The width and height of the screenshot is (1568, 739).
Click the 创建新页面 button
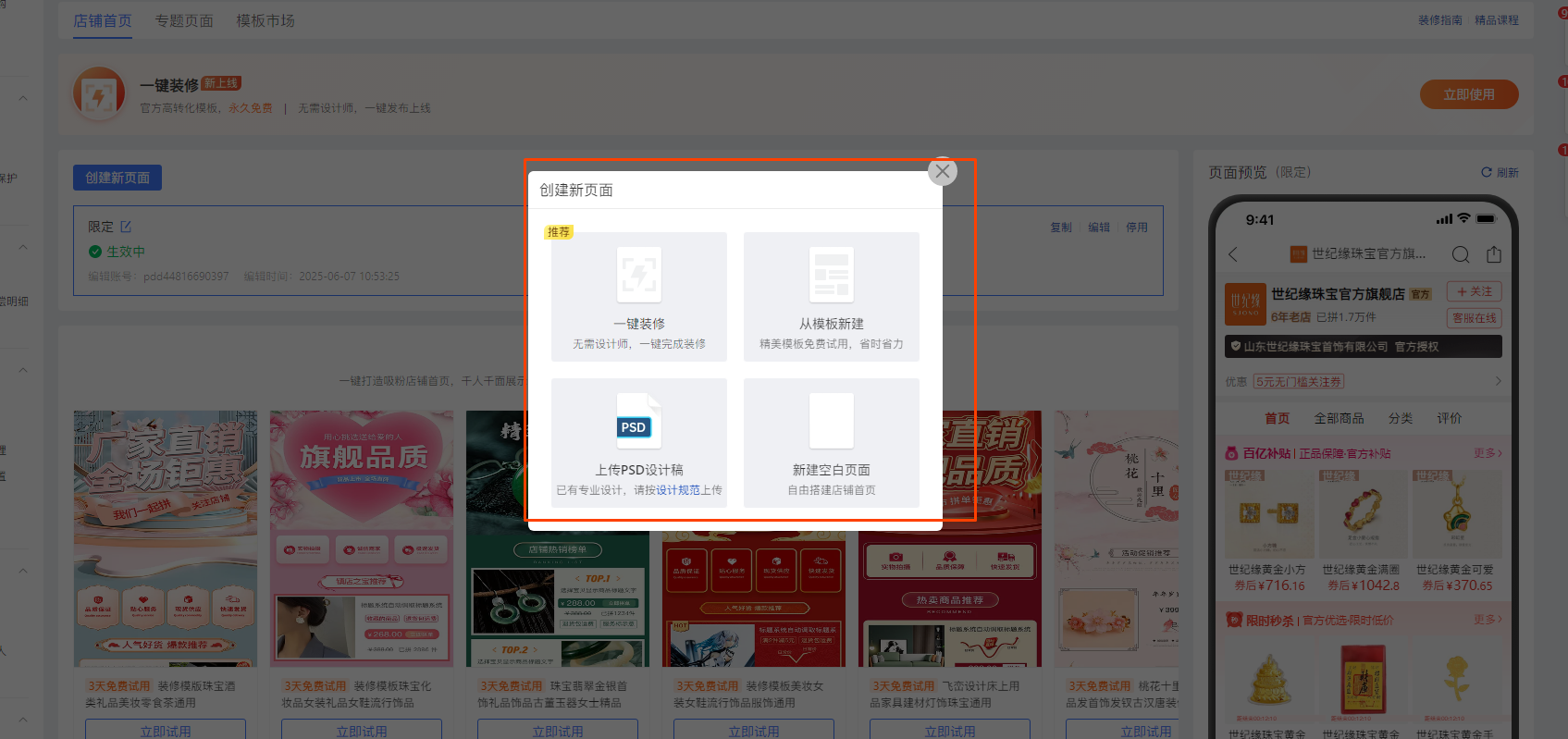117,178
